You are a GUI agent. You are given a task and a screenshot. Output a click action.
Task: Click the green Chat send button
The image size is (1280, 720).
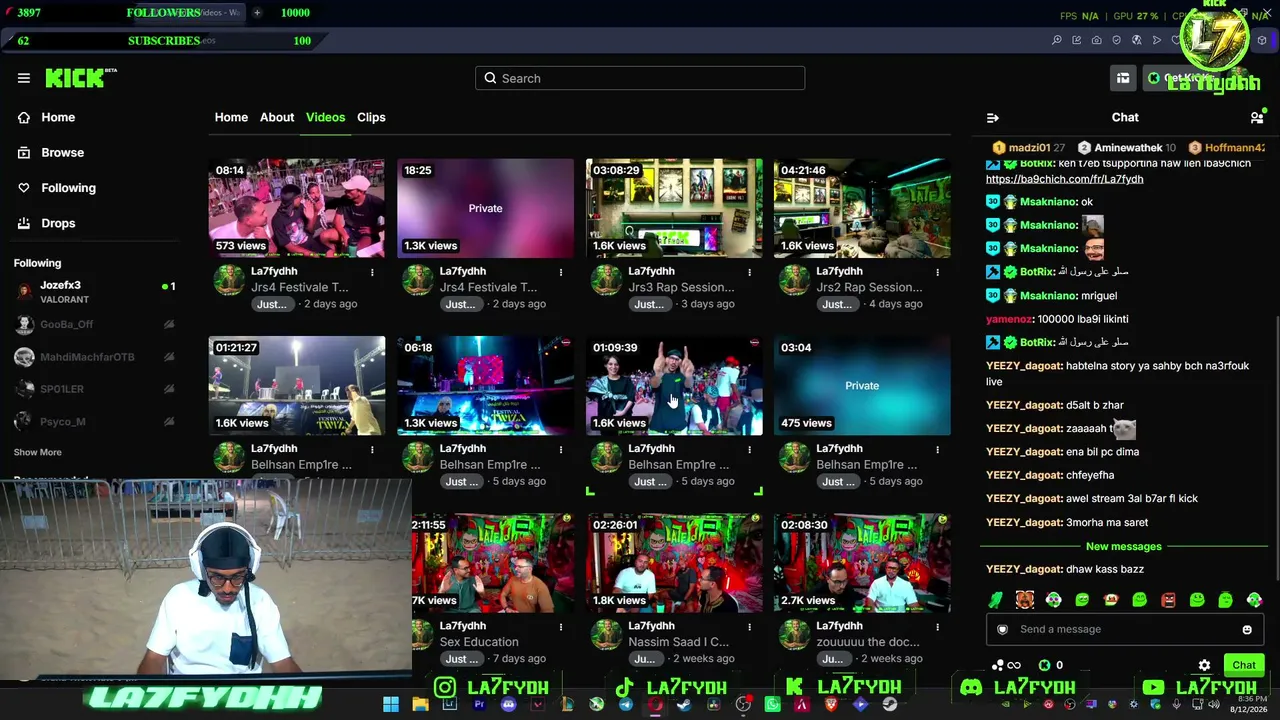coord(1244,665)
